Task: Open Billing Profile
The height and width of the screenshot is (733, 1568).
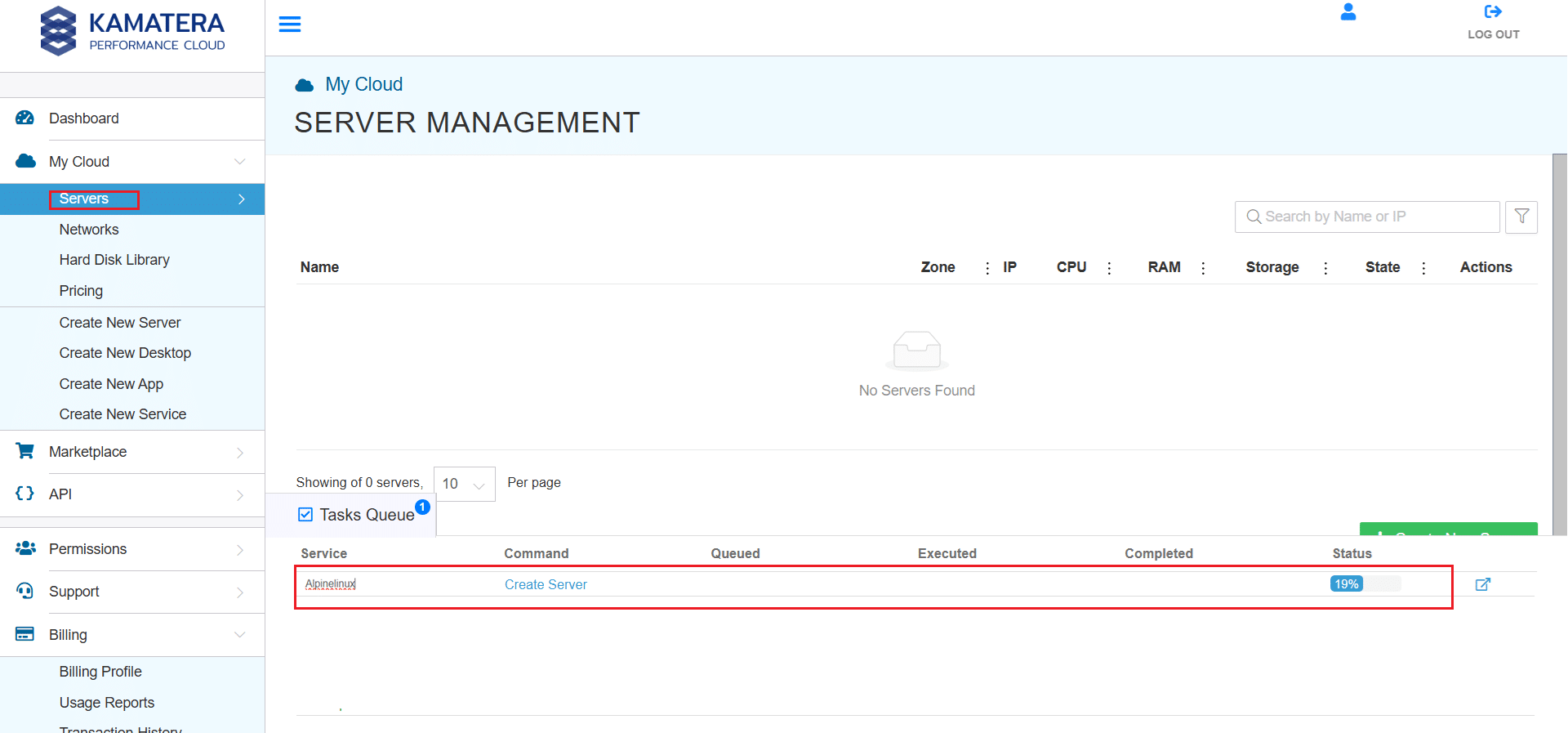Action: (100, 672)
